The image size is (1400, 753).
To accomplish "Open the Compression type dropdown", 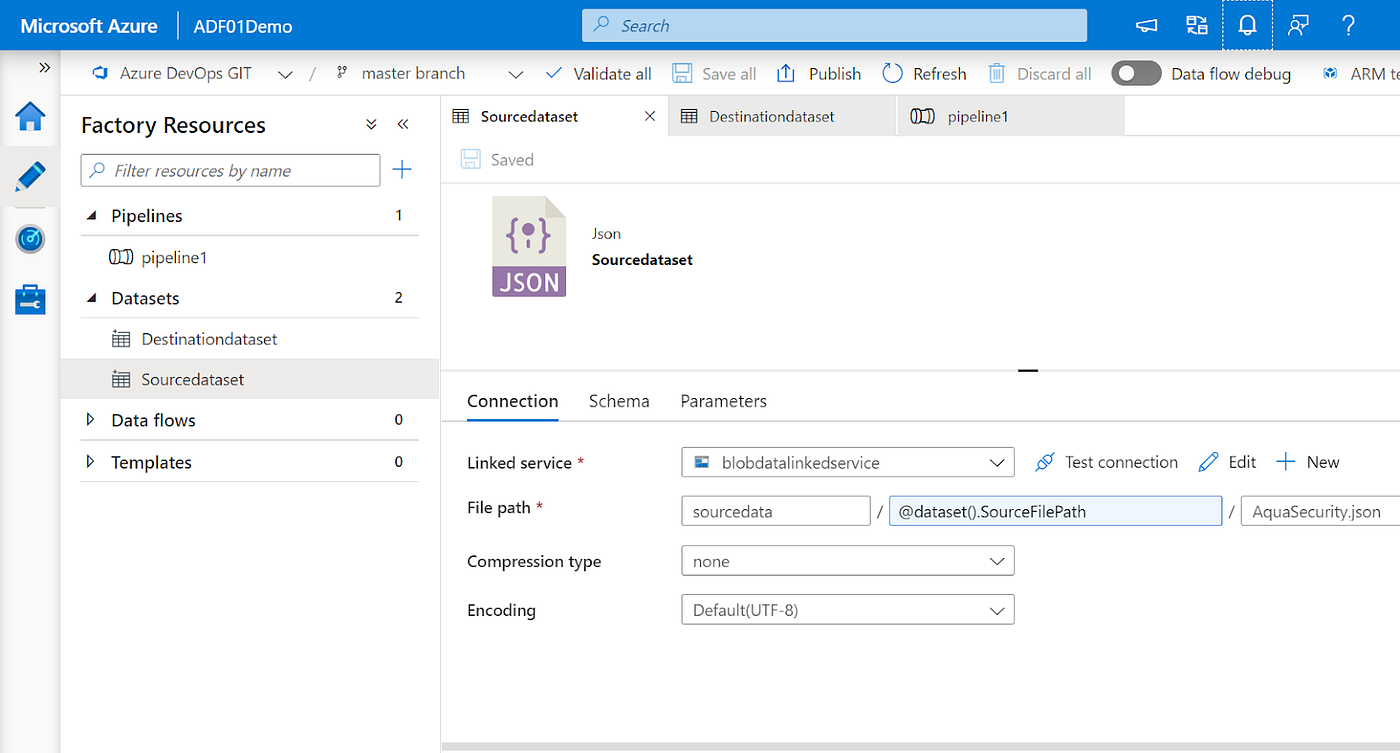I will coord(848,561).
